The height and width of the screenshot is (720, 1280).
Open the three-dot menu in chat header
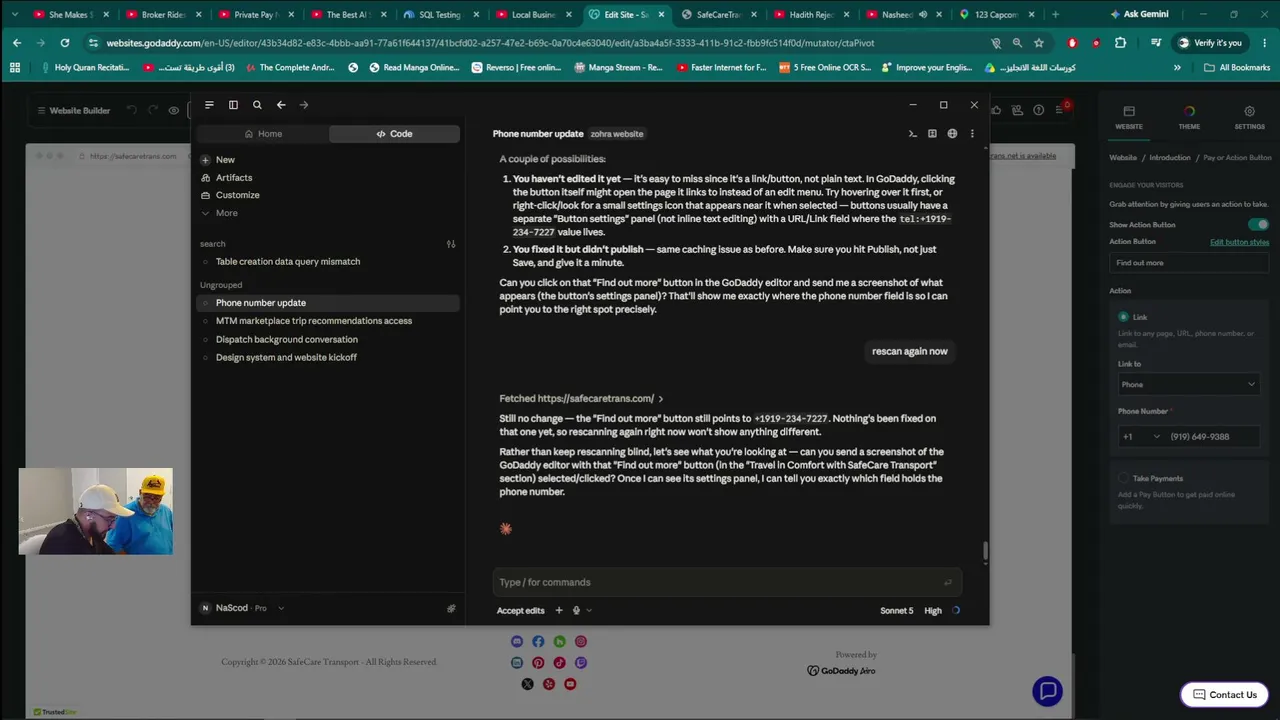(x=972, y=134)
